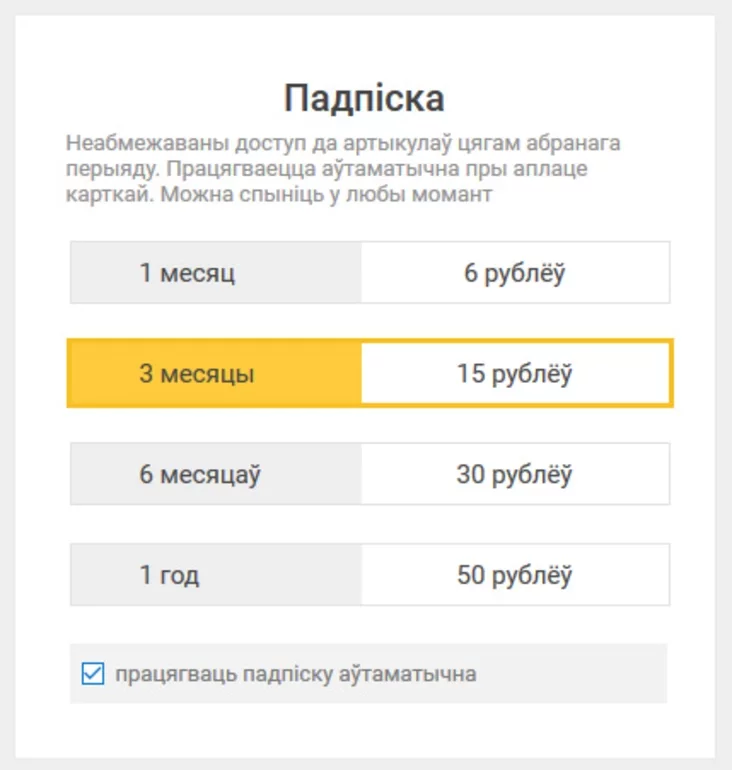Click the Падпіска heading

tap(364, 99)
